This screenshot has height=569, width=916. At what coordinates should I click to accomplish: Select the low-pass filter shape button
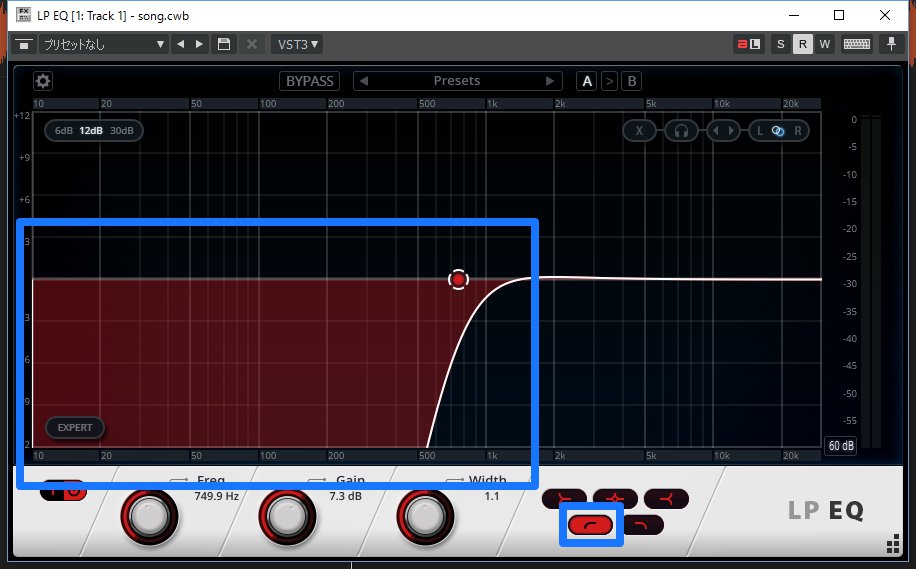(641, 524)
